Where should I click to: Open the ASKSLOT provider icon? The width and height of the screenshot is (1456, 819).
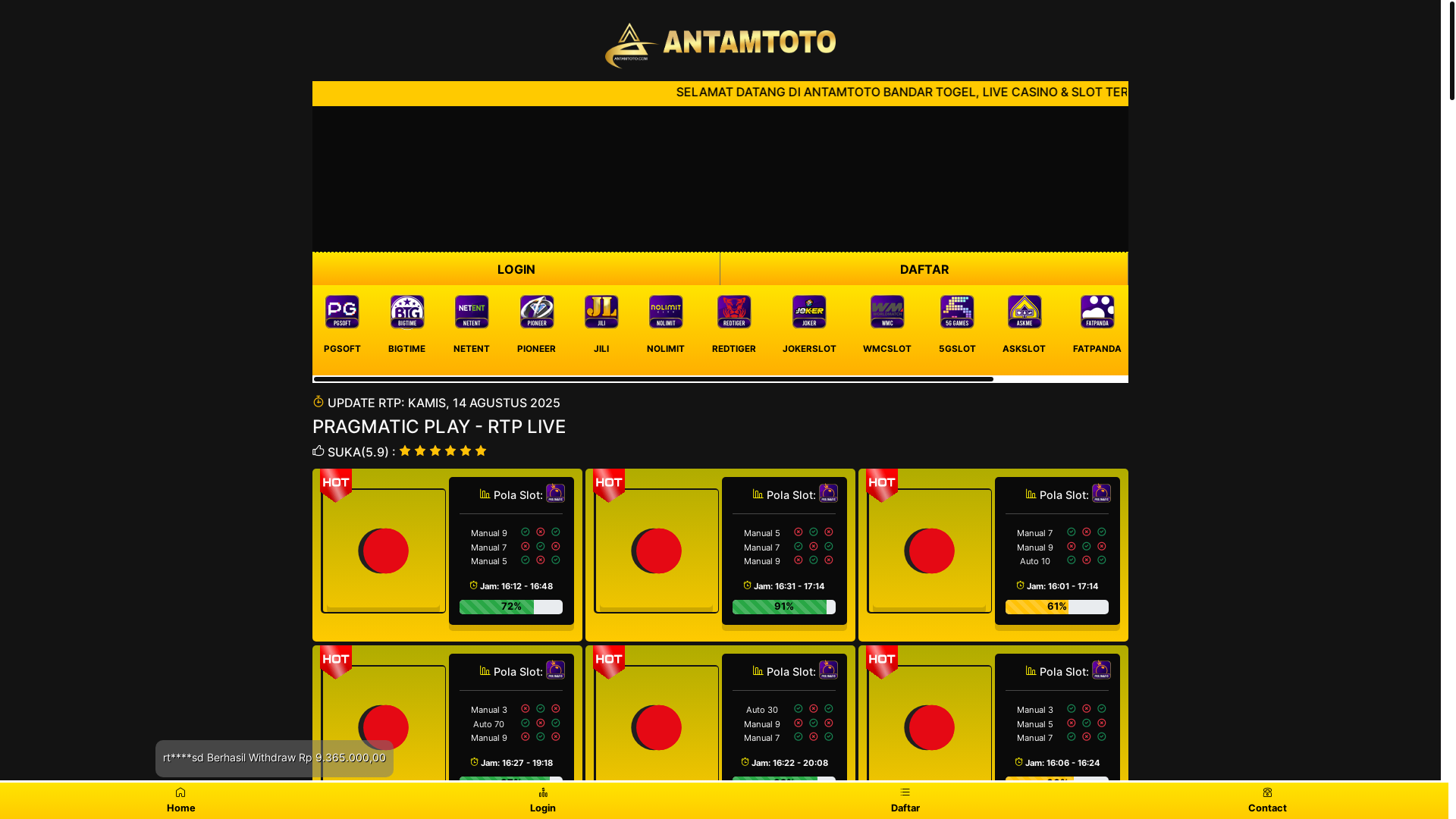coord(1025,312)
